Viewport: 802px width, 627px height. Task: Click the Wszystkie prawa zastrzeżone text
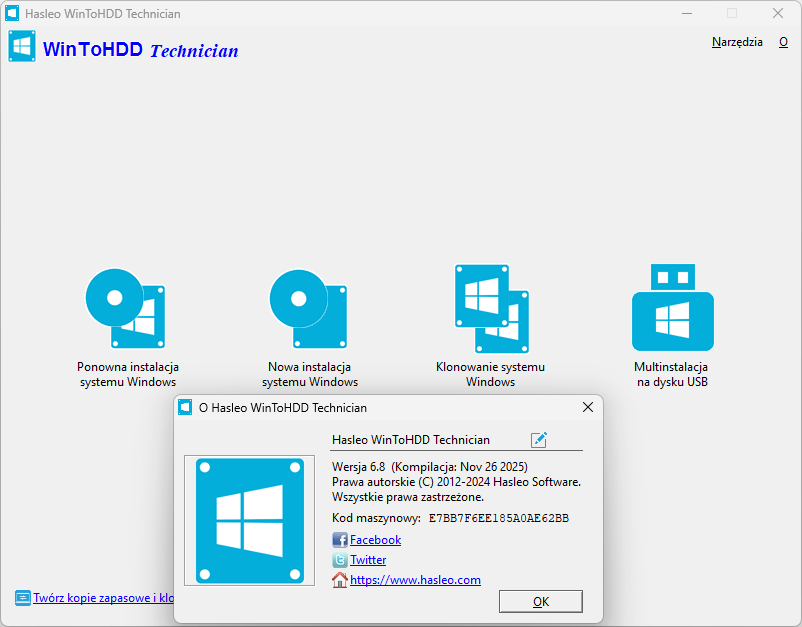coord(408,497)
